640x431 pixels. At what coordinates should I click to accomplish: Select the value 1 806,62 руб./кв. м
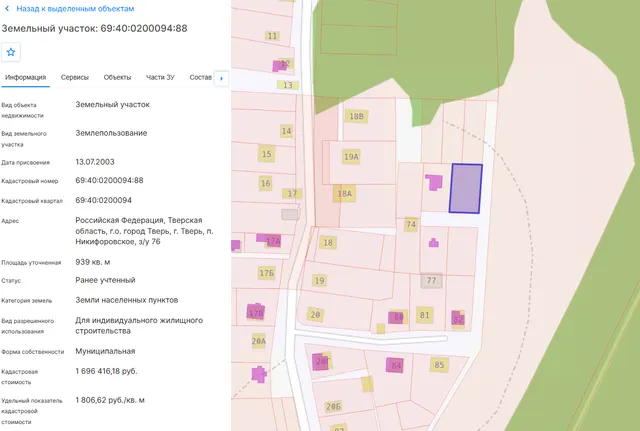110,400
